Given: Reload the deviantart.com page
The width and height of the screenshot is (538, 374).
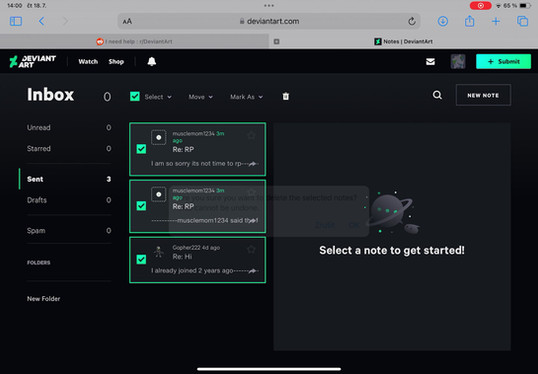Looking at the screenshot, I should [412, 21].
